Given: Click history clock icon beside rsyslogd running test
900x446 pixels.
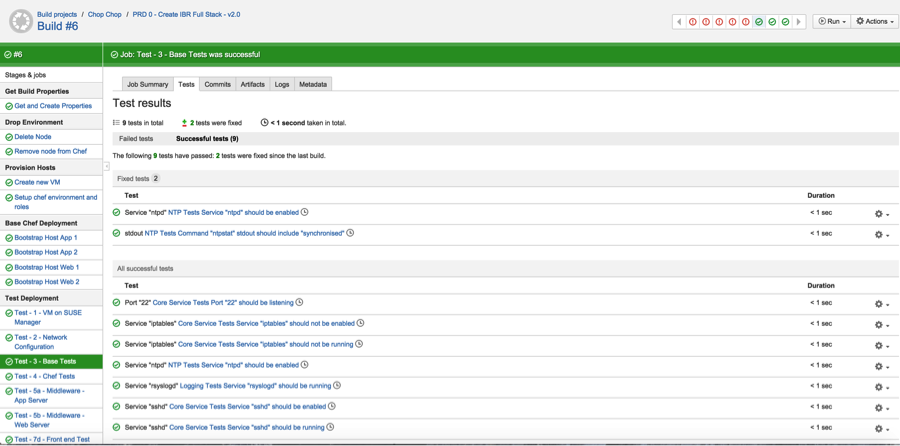Looking at the screenshot, I should point(337,385).
